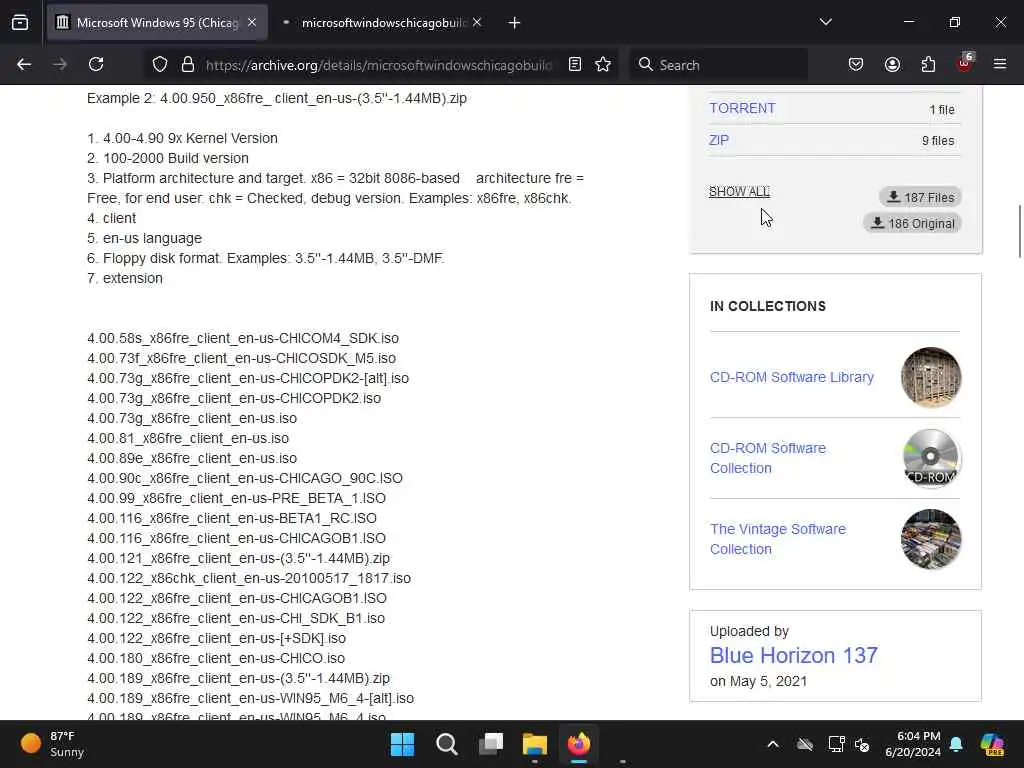Click the CD-ROM Software Library thumbnail

click(931, 377)
